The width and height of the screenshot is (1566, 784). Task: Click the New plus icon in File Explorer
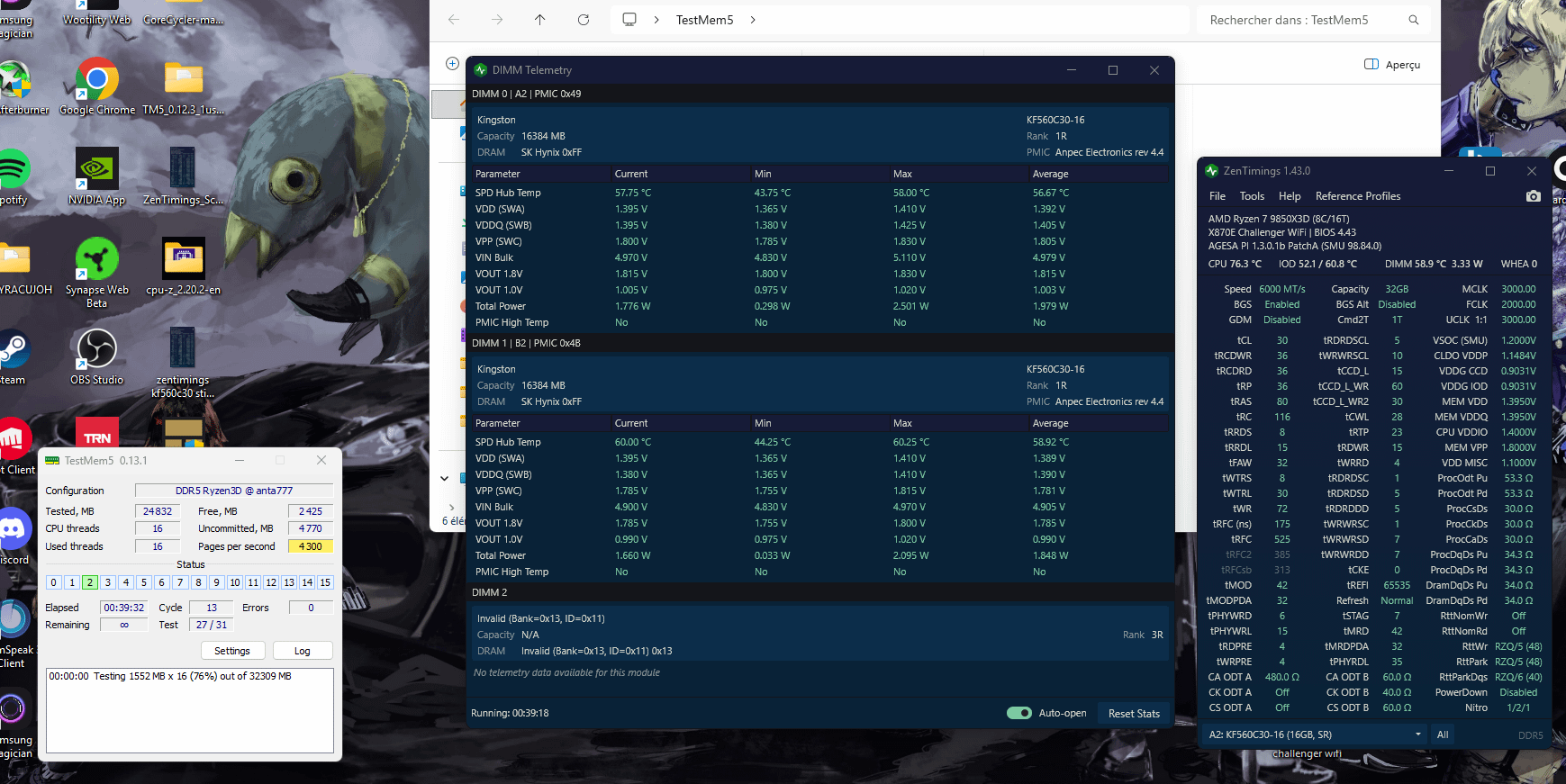tap(452, 63)
